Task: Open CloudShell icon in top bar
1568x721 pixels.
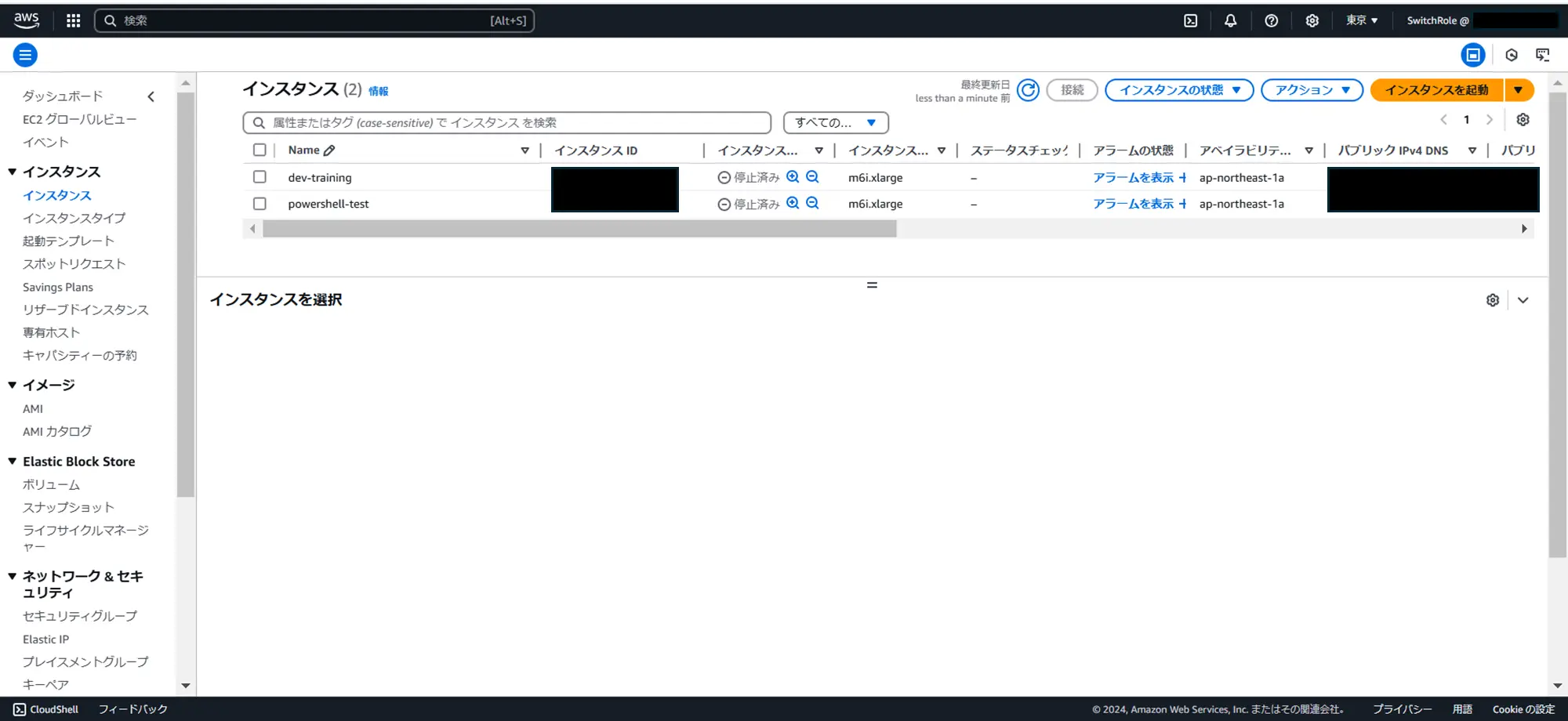Action: [x=1190, y=20]
